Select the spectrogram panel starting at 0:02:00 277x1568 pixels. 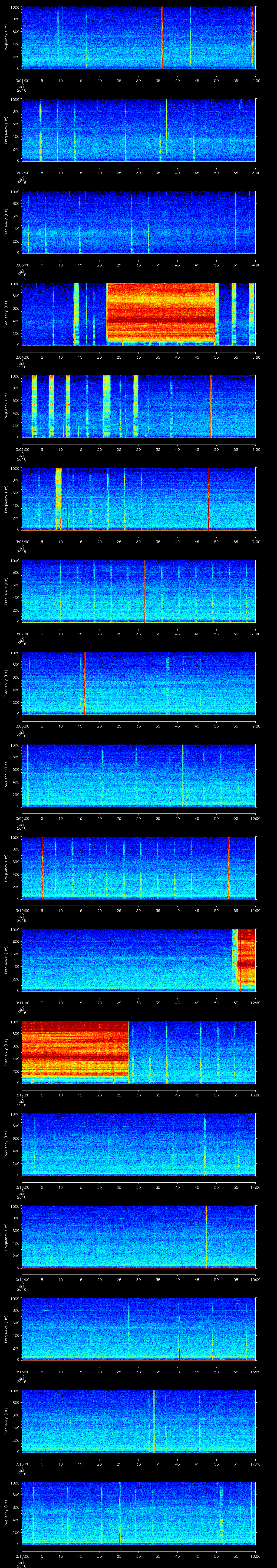(138, 130)
